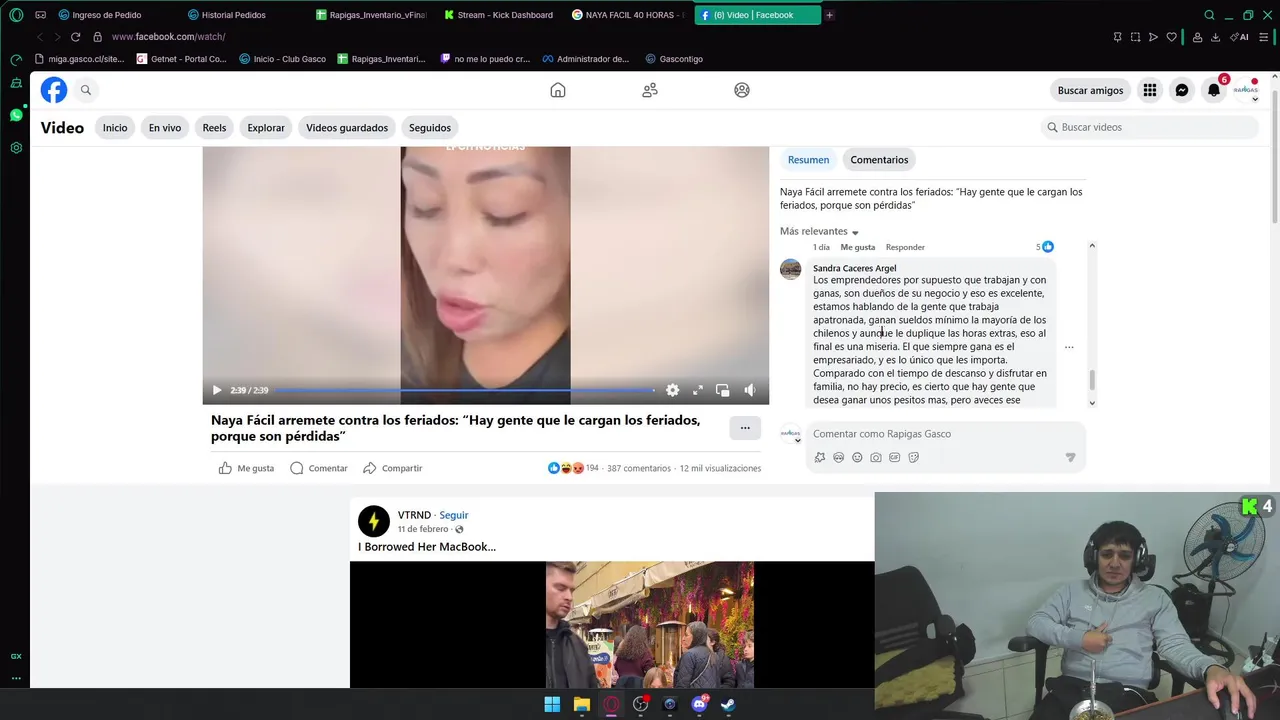Open the Seguidos tab
This screenshot has height=720, width=1280.
(x=430, y=128)
